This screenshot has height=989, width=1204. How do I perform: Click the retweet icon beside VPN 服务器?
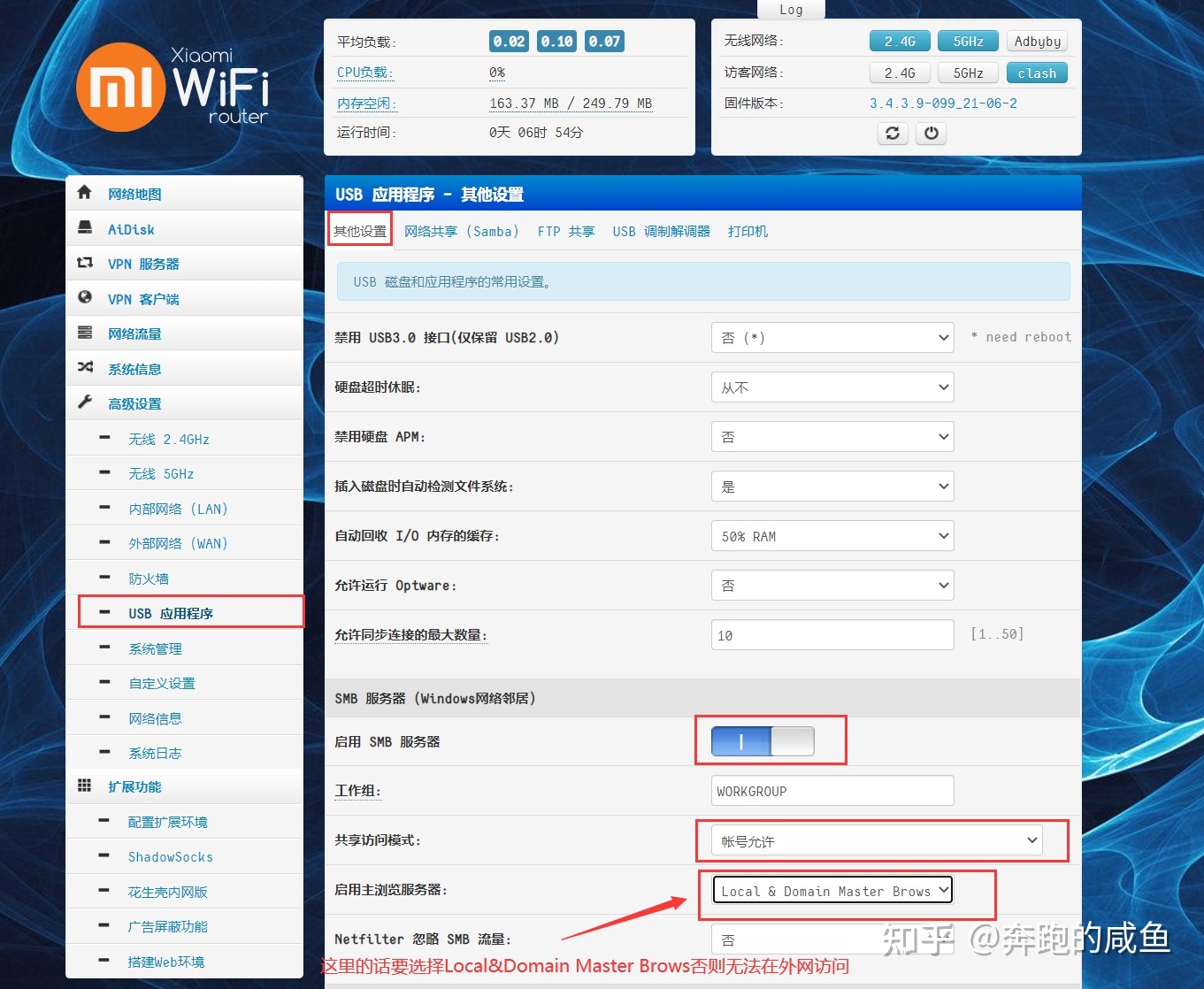85,263
